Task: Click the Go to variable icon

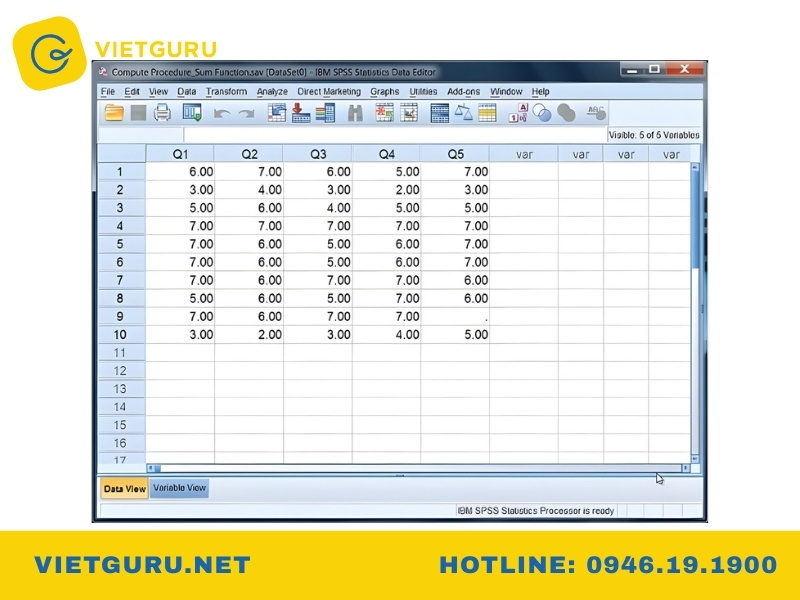Action: (x=301, y=113)
